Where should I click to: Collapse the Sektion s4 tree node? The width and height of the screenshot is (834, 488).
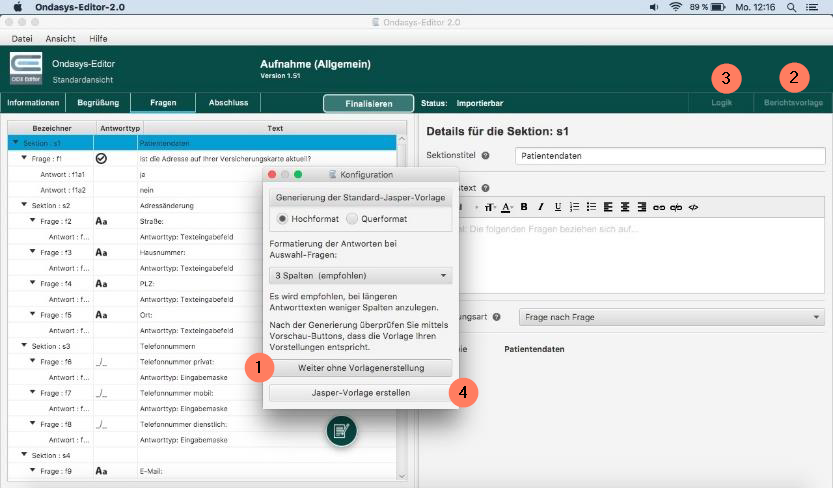click(x=24, y=454)
